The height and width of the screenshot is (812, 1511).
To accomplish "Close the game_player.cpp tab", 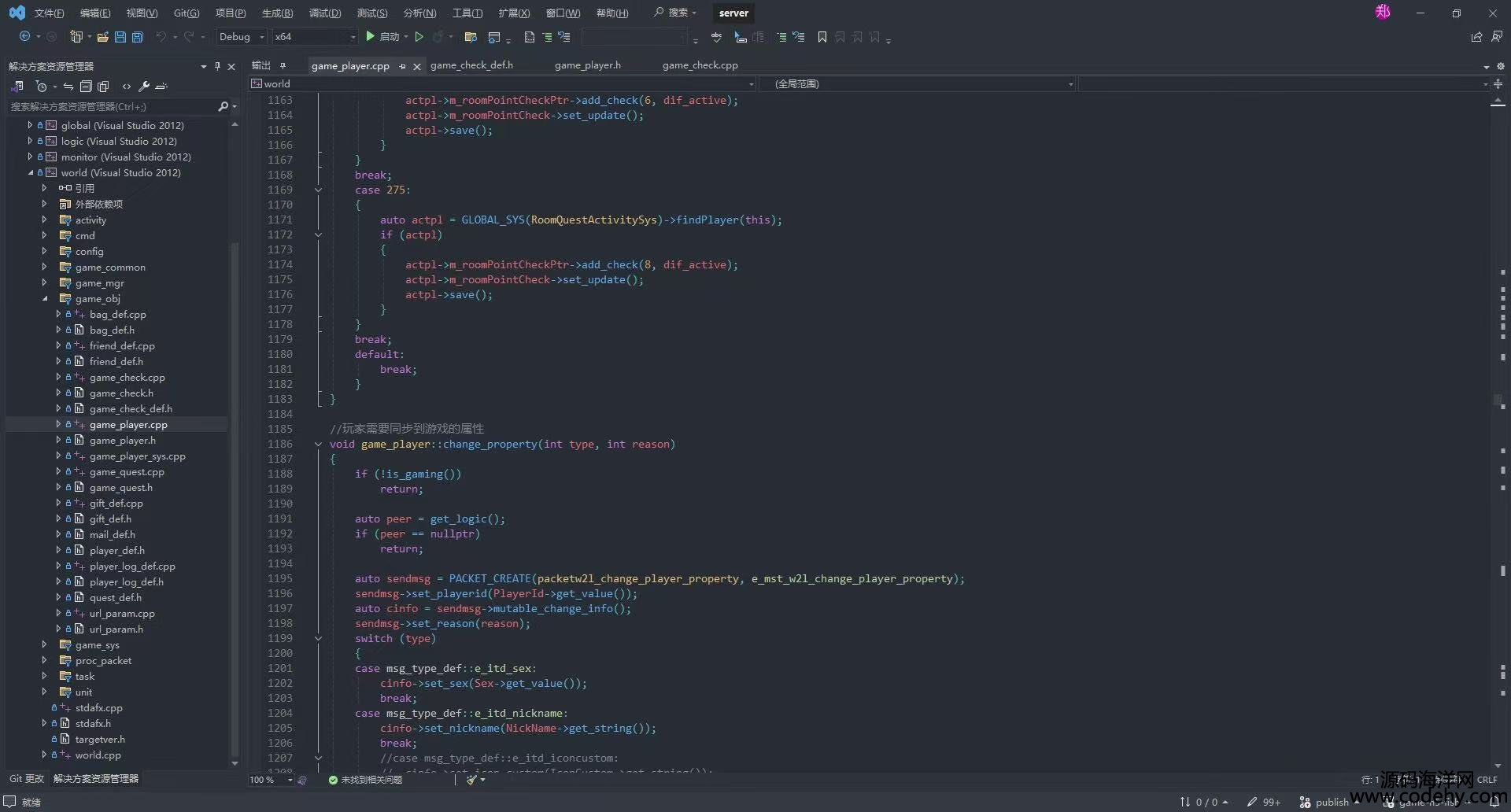I will (x=416, y=66).
